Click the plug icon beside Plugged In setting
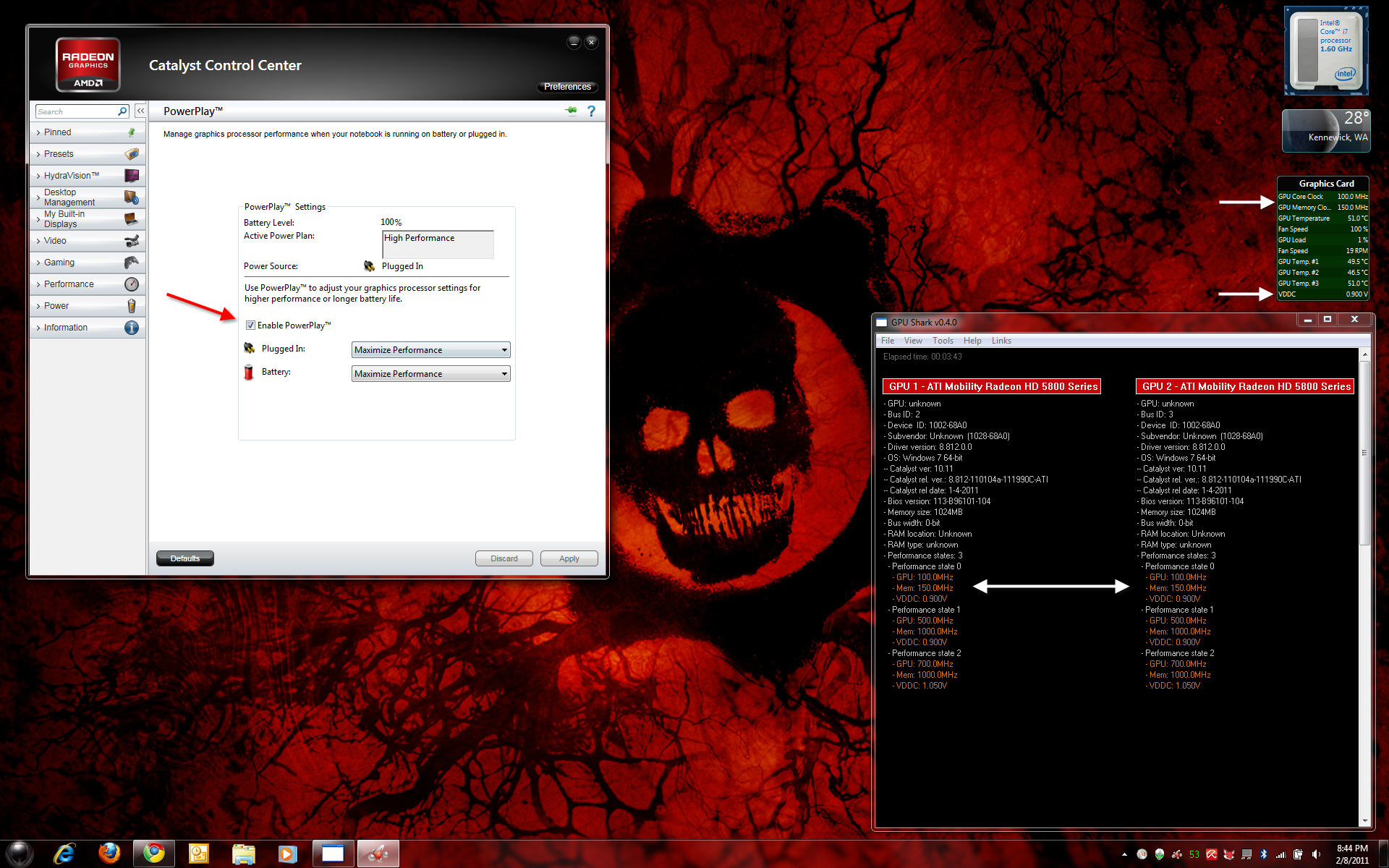The height and width of the screenshot is (868, 1389). click(x=249, y=349)
